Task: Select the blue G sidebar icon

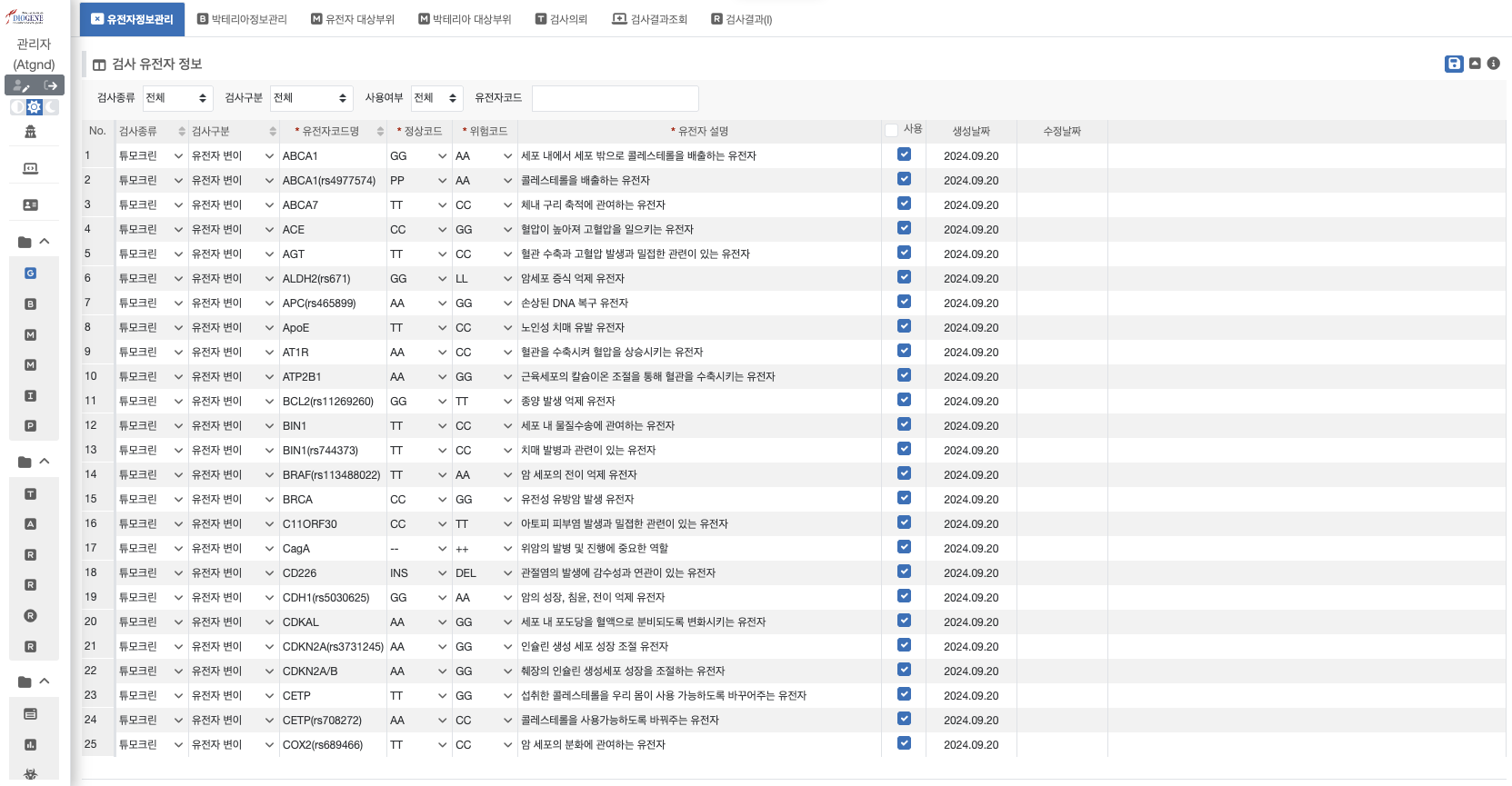Action: point(30,274)
